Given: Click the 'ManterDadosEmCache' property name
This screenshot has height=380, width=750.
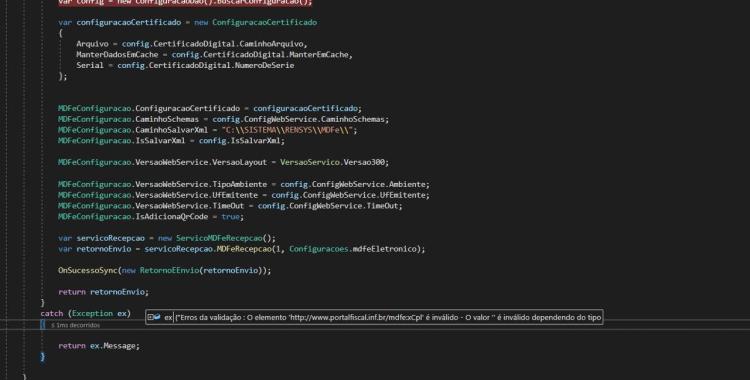Looking at the screenshot, I should click(x=117, y=55).
